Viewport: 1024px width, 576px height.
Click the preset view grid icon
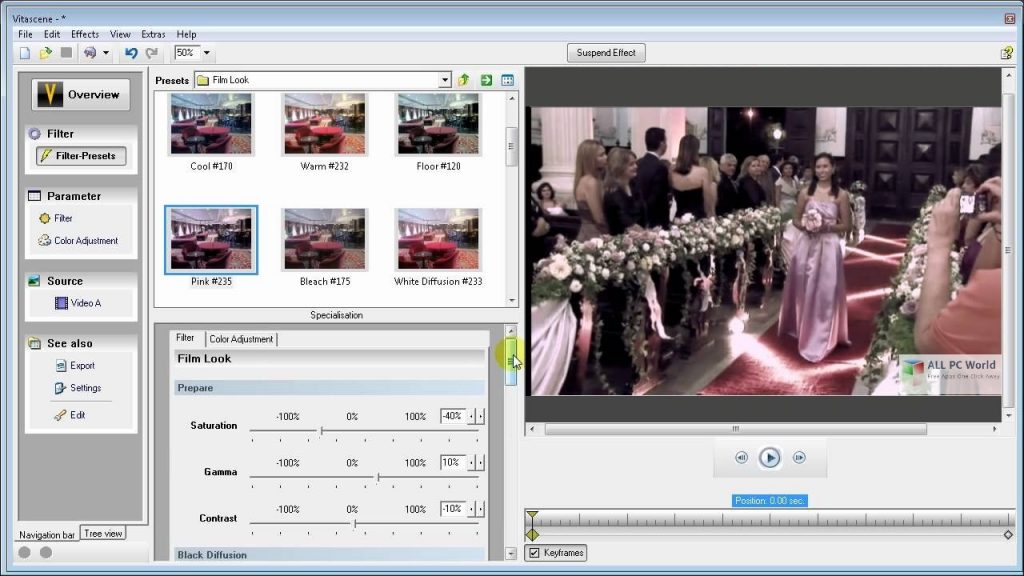[x=508, y=80]
